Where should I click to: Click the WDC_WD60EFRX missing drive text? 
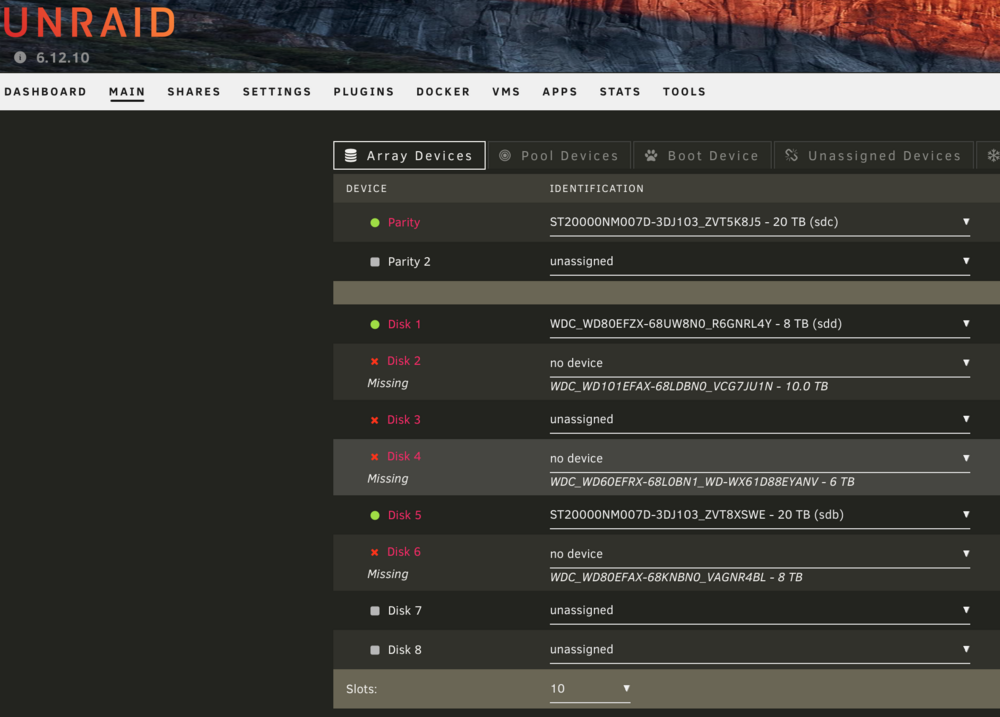(x=702, y=482)
